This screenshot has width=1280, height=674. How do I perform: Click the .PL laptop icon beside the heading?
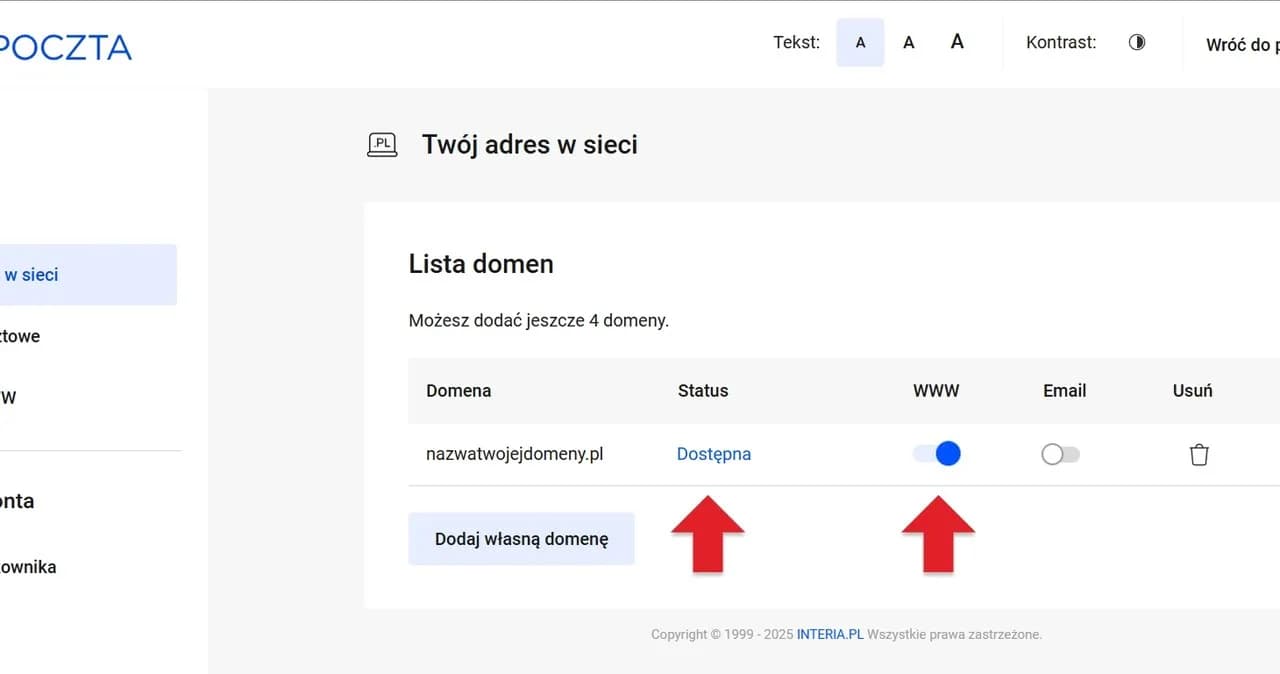382,145
